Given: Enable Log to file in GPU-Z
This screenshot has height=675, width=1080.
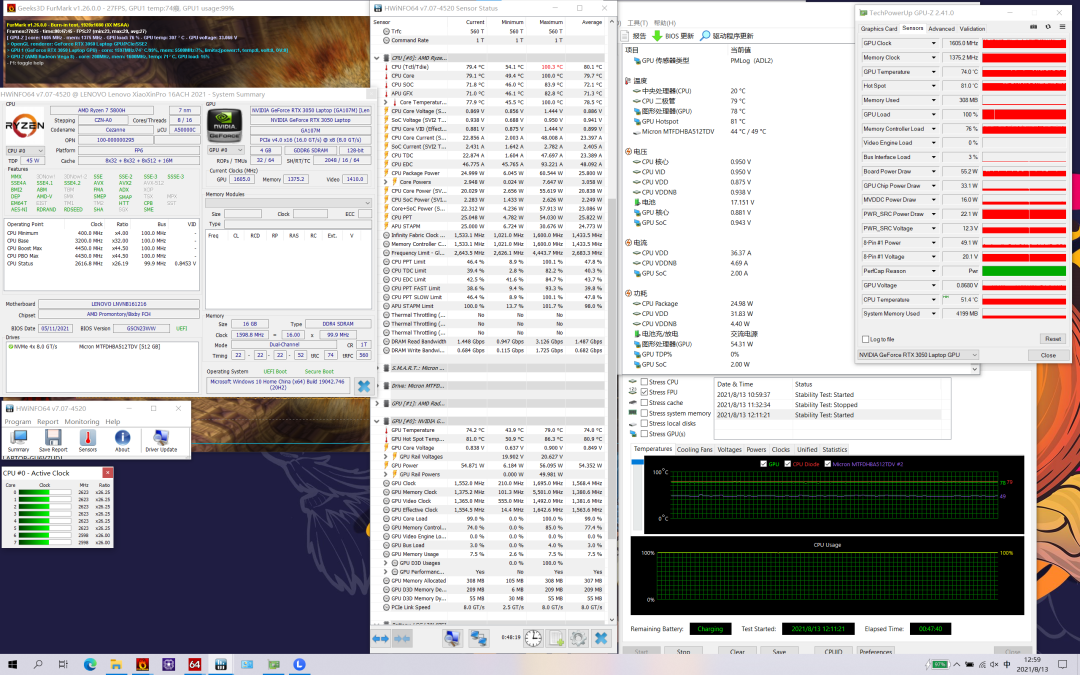Looking at the screenshot, I should pos(866,339).
